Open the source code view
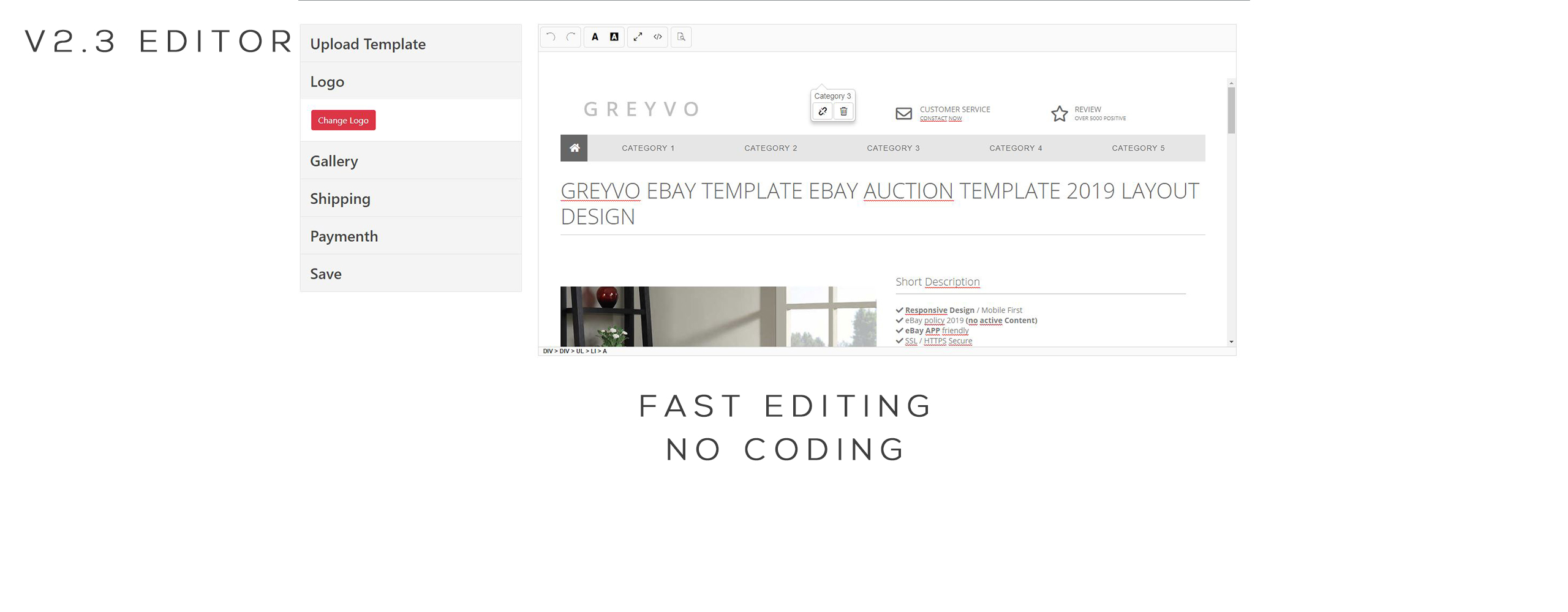The width and height of the screenshot is (1568, 612). tap(658, 37)
